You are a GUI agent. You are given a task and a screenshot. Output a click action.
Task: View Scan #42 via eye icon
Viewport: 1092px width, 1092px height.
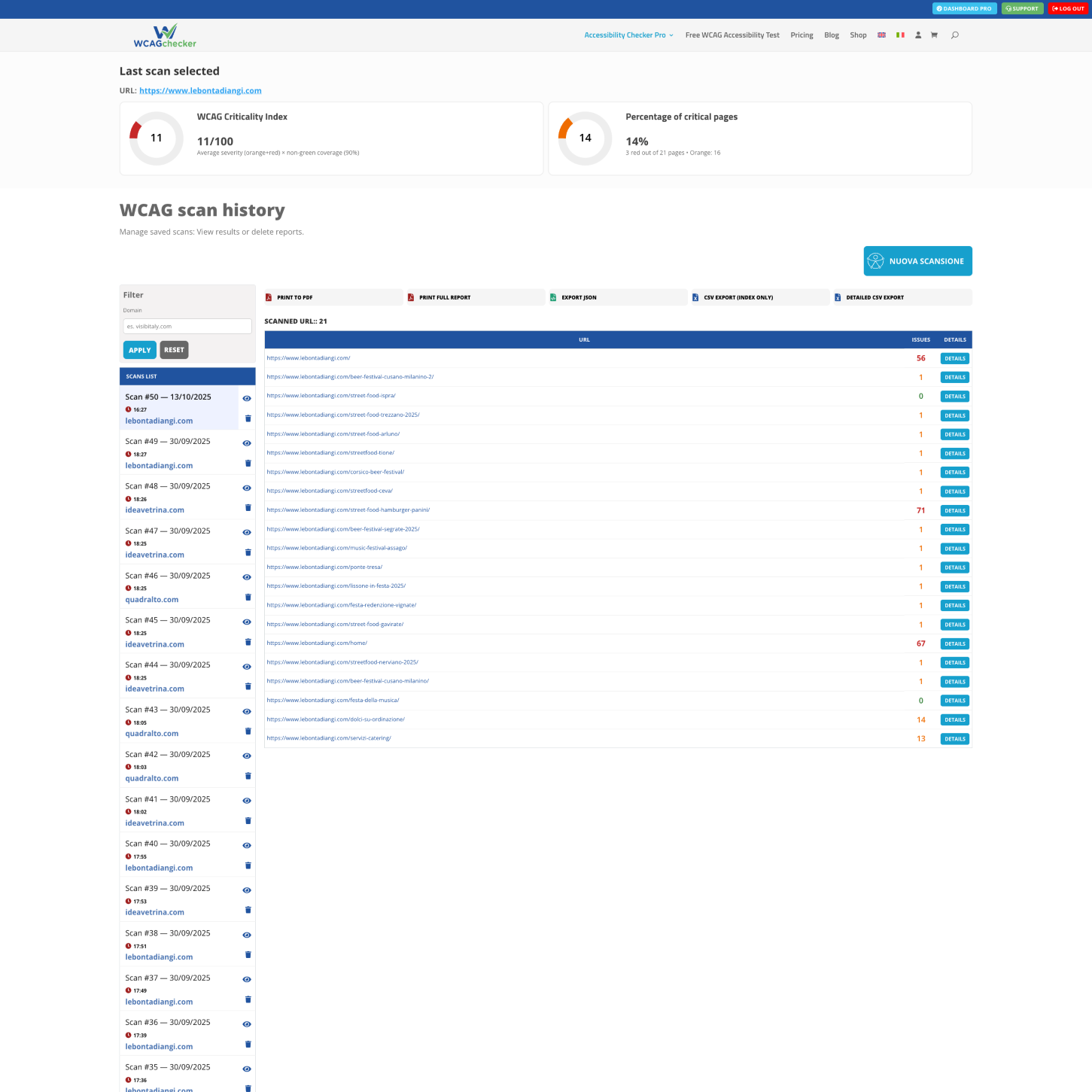pos(247,756)
